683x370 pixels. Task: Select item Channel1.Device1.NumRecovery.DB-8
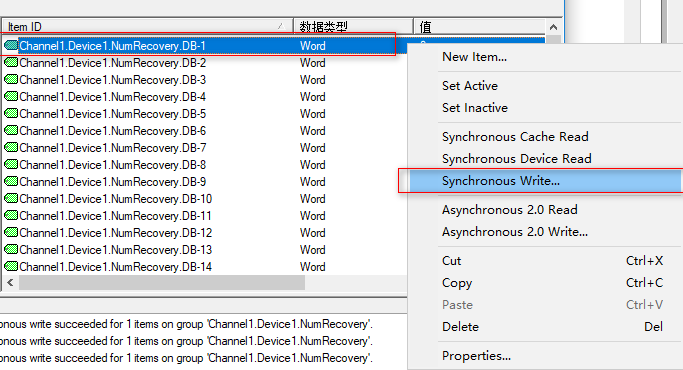(x=112, y=164)
